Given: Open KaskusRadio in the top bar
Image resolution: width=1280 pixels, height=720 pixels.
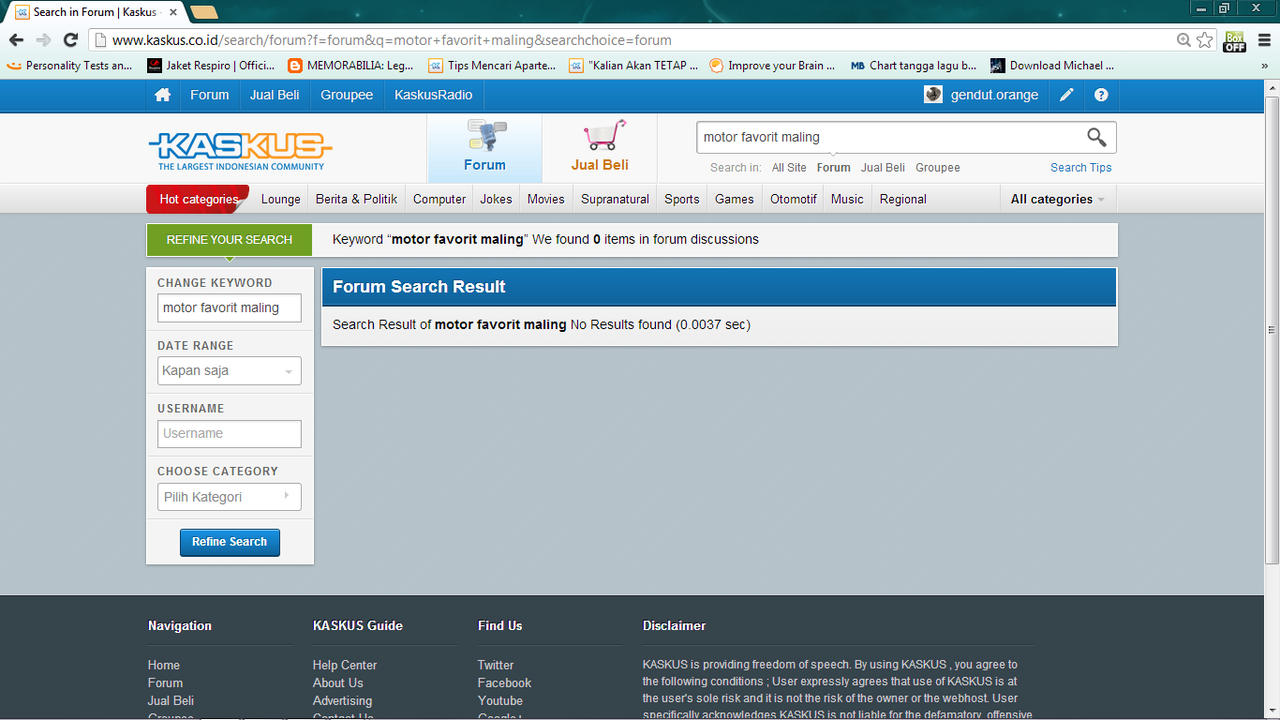Looking at the screenshot, I should 434,95.
